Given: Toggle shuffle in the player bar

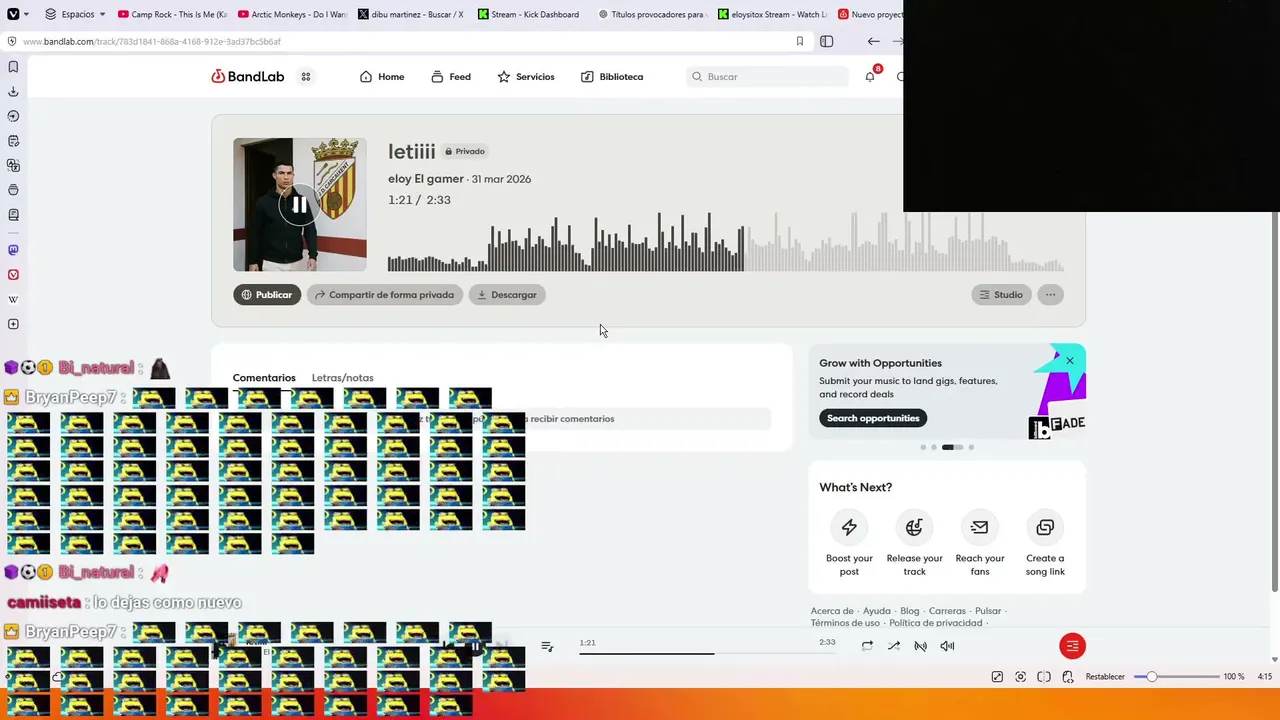Looking at the screenshot, I should tap(894, 646).
